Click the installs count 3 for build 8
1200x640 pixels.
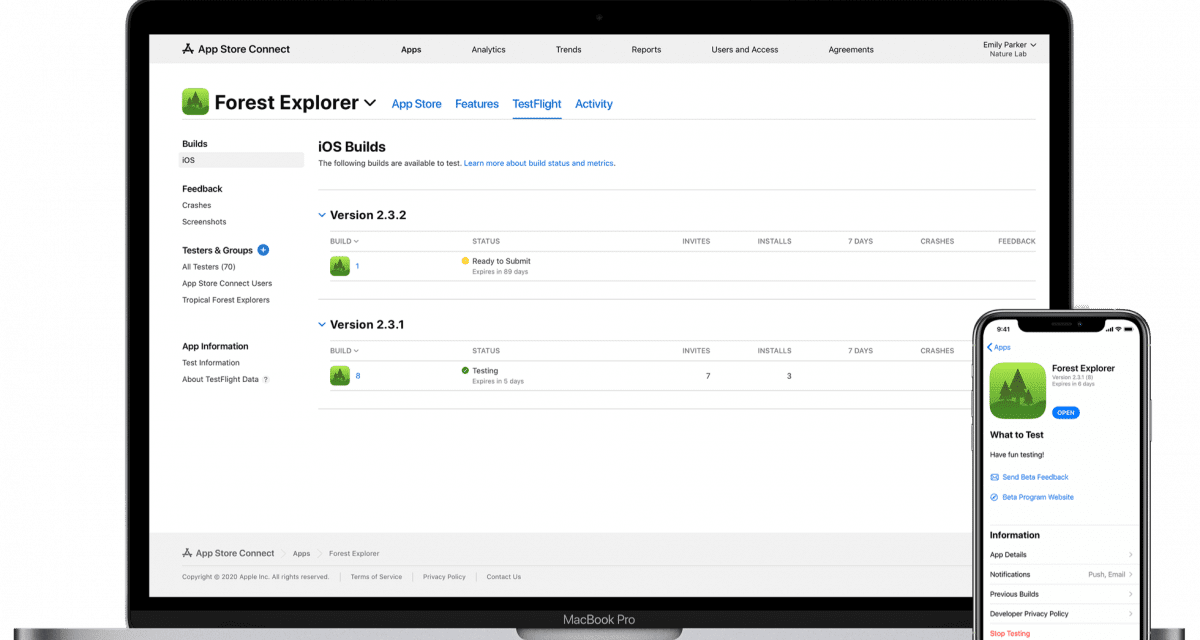click(x=789, y=376)
